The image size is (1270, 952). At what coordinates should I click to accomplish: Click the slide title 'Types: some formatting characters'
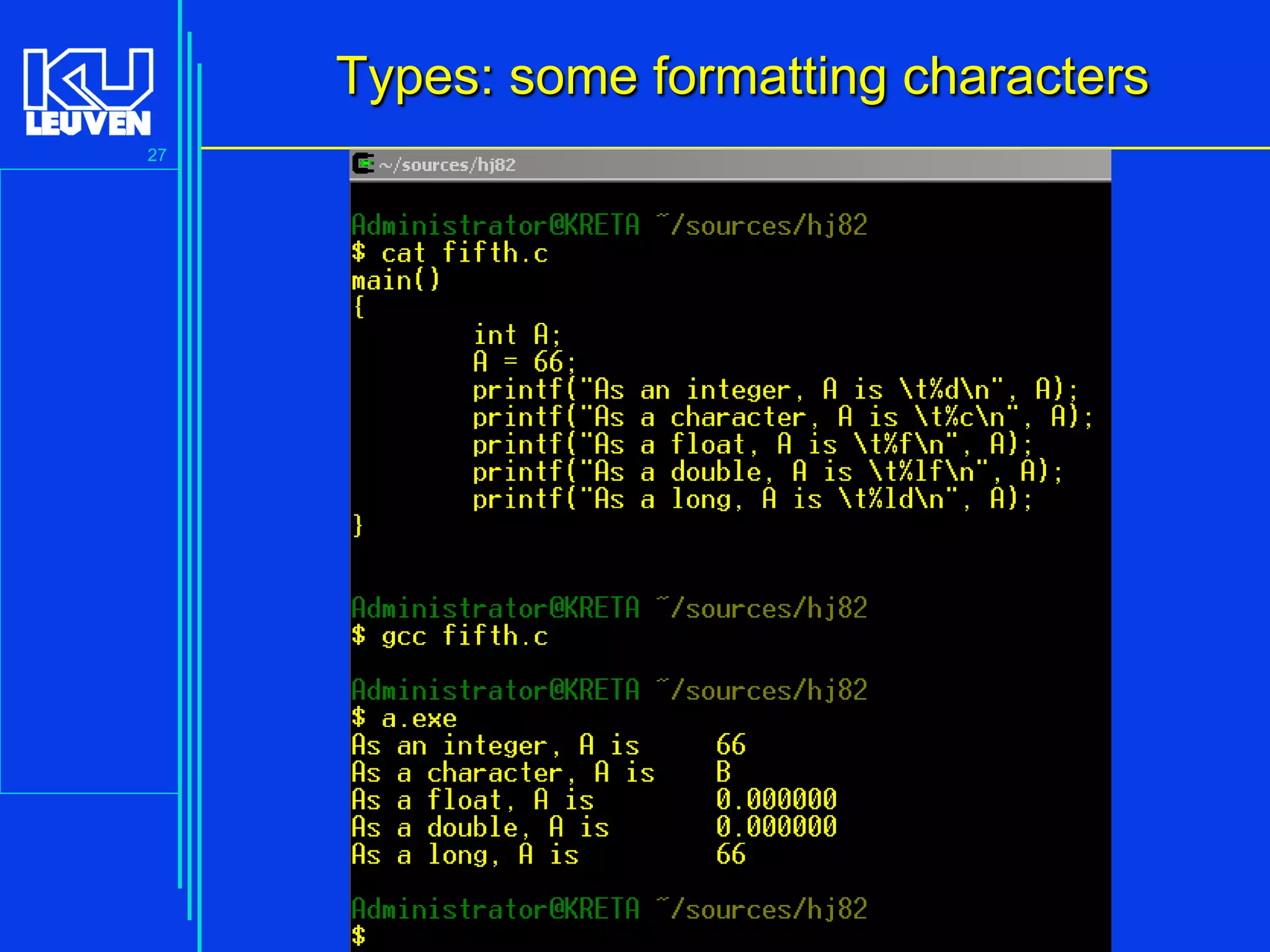[742, 77]
